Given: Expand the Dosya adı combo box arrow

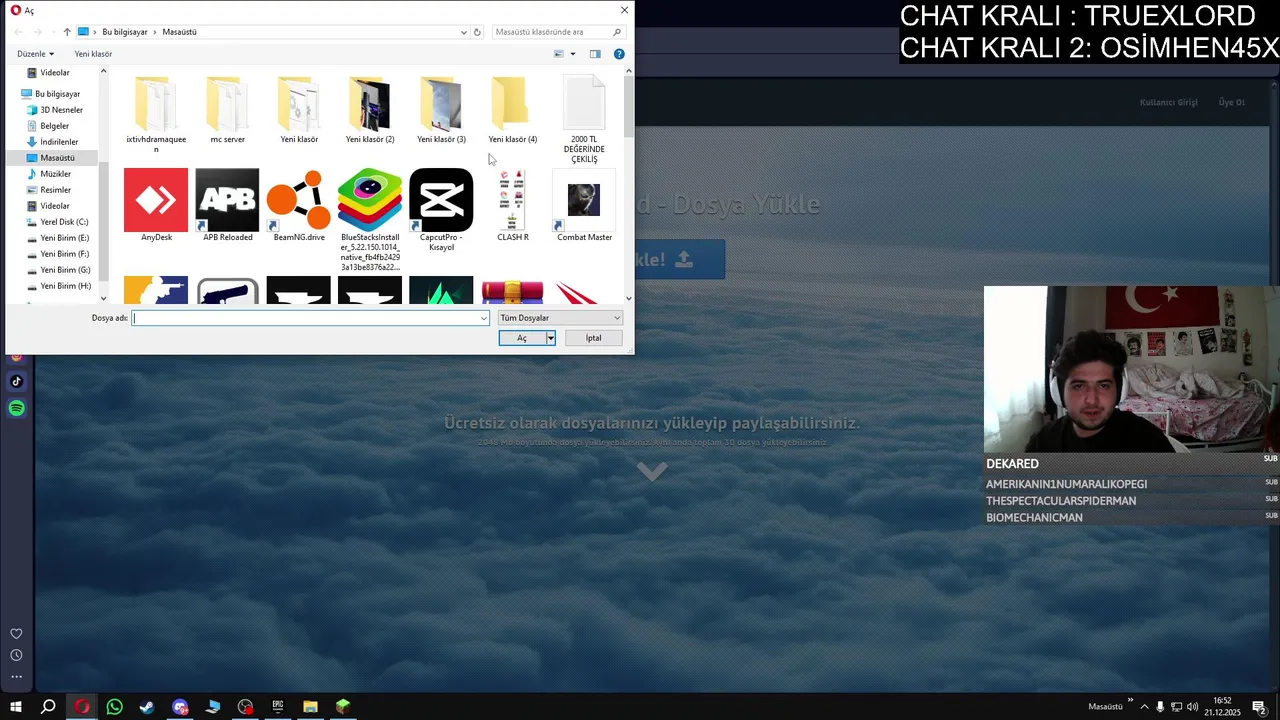Looking at the screenshot, I should coord(483,318).
